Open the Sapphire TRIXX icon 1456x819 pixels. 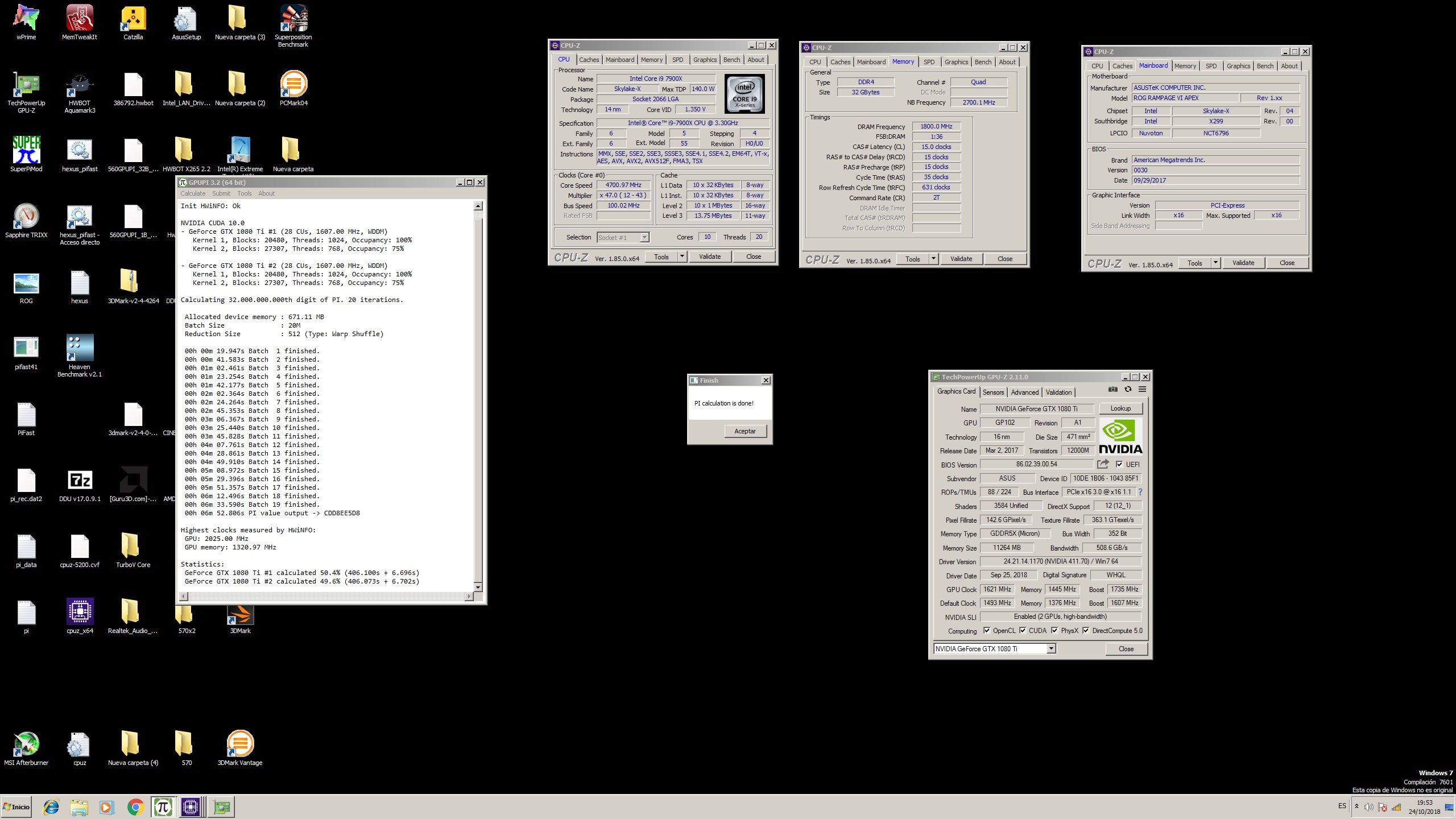26,220
